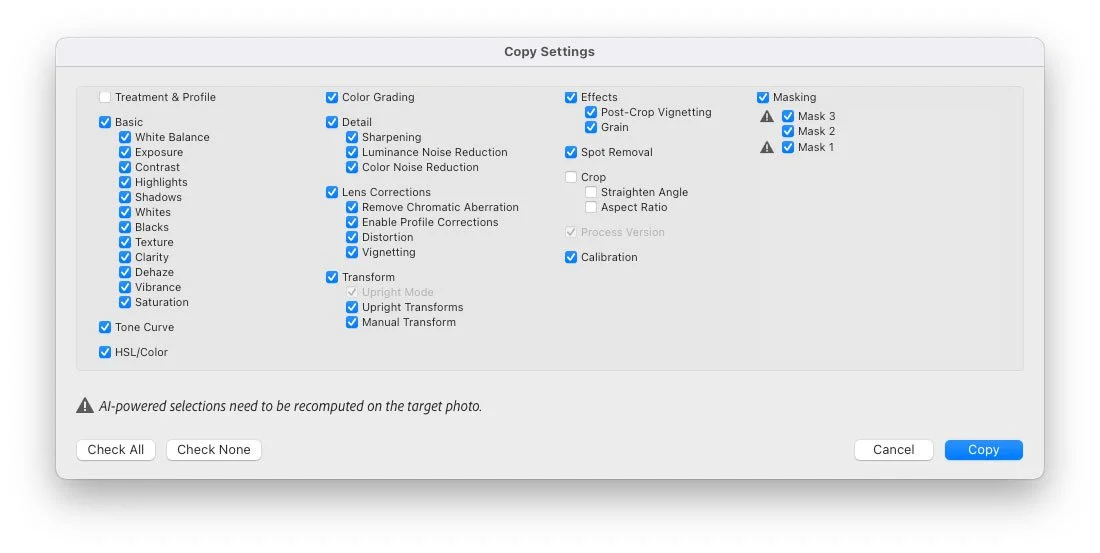Enable the Treatment & Profile checkbox
Image resolution: width=1100 pixels, height=553 pixels.
coord(105,97)
